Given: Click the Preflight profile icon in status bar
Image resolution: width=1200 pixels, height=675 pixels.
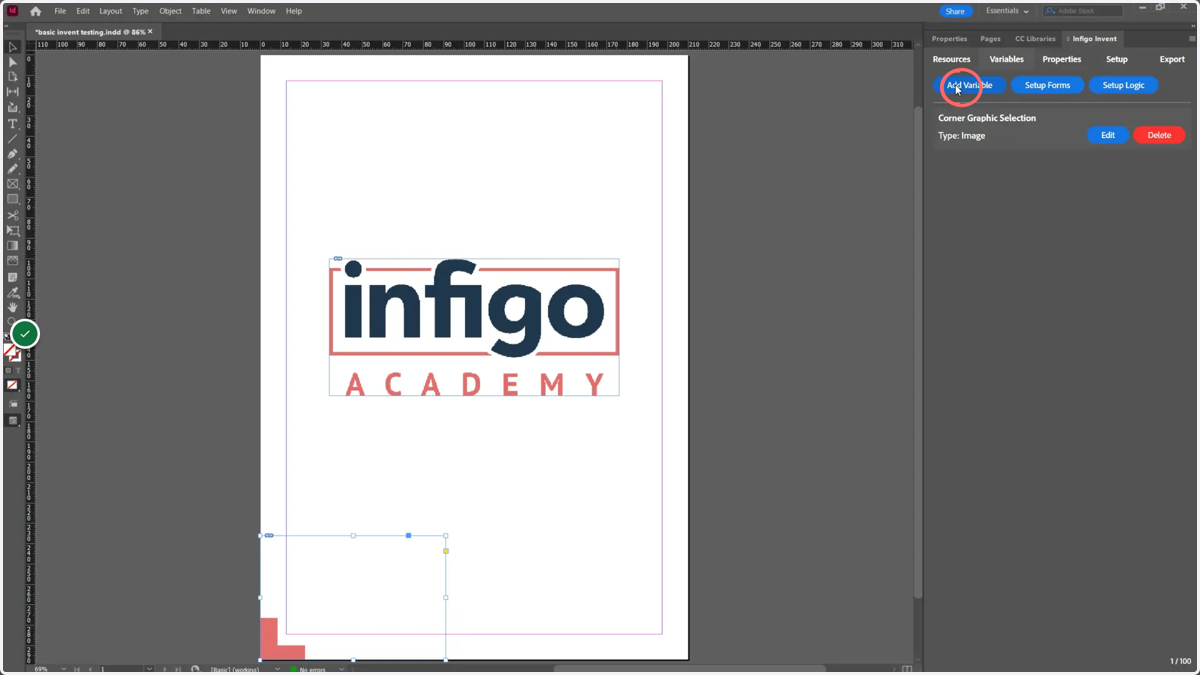Looking at the screenshot, I should 195,669.
